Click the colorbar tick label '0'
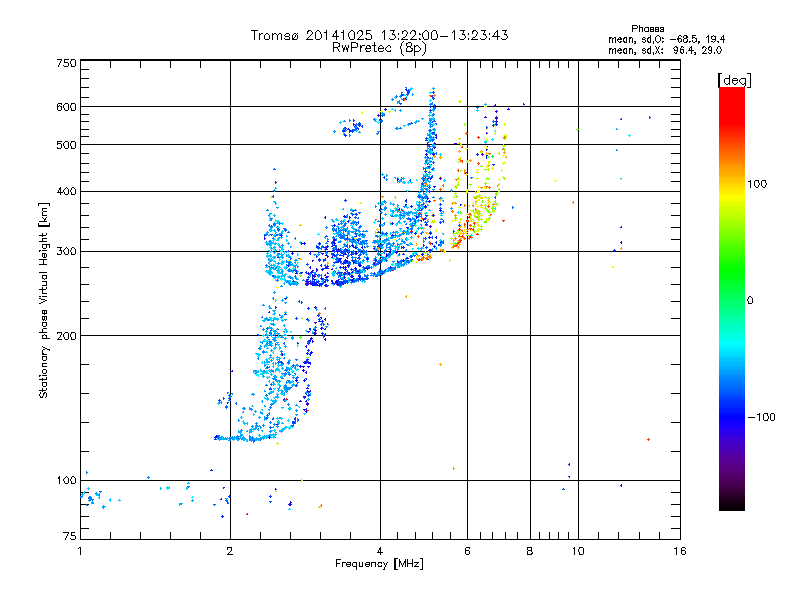The width and height of the screenshot is (800, 600). [750, 301]
